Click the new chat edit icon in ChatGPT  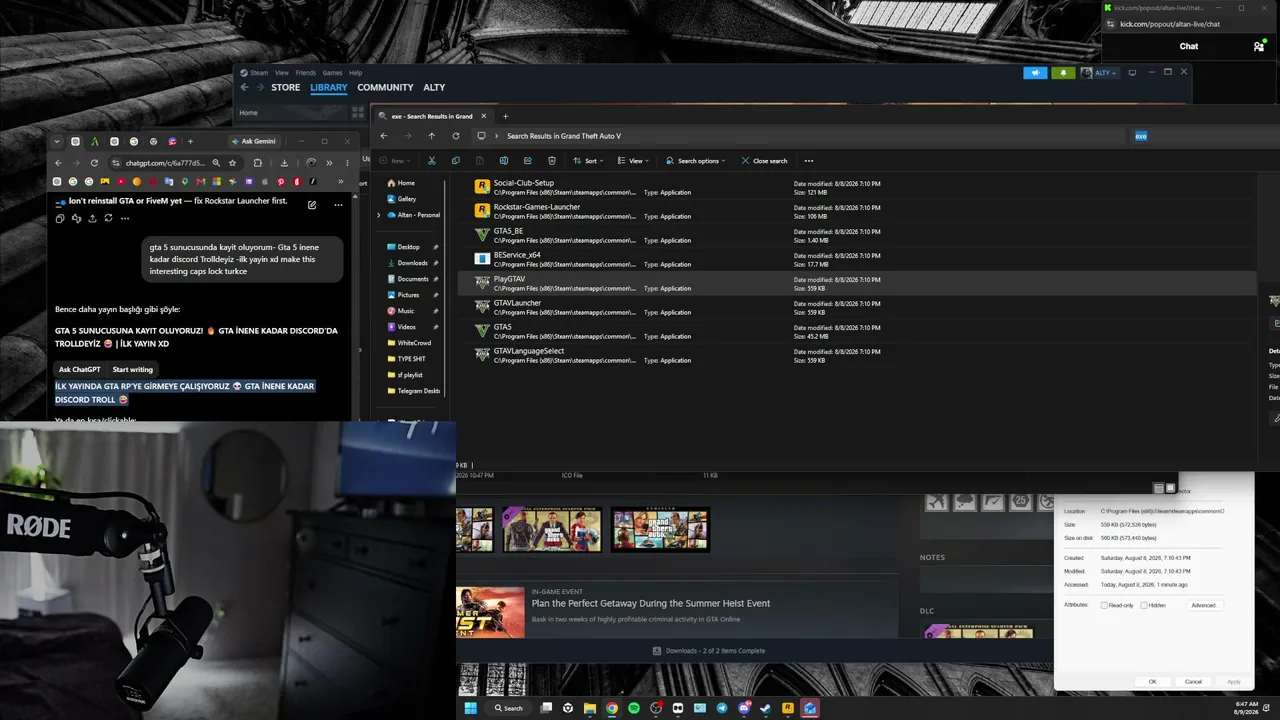pyautogui.click(x=312, y=204)
